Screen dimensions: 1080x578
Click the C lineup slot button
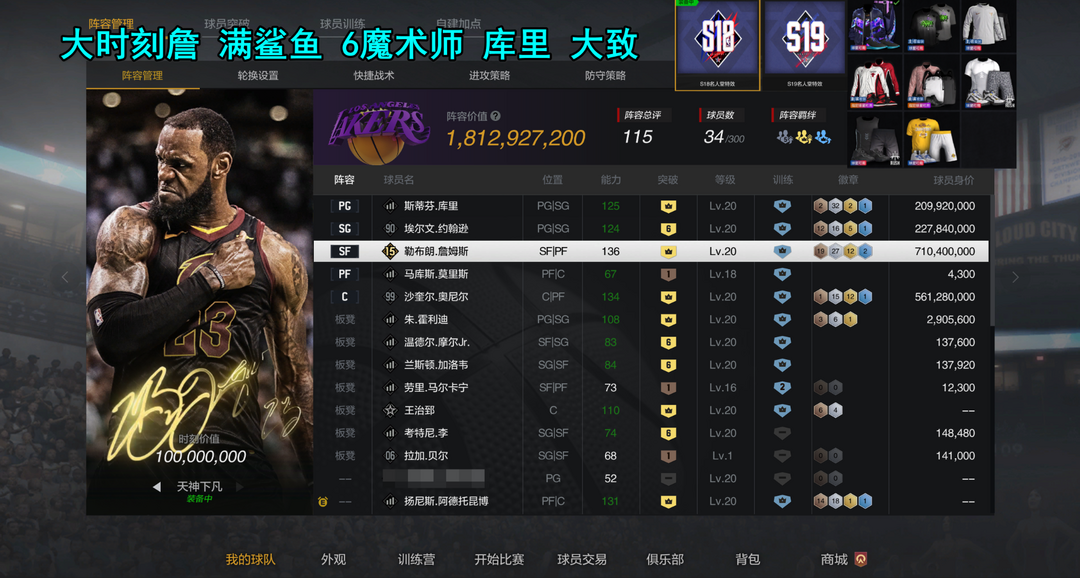[x=344, y=297]
